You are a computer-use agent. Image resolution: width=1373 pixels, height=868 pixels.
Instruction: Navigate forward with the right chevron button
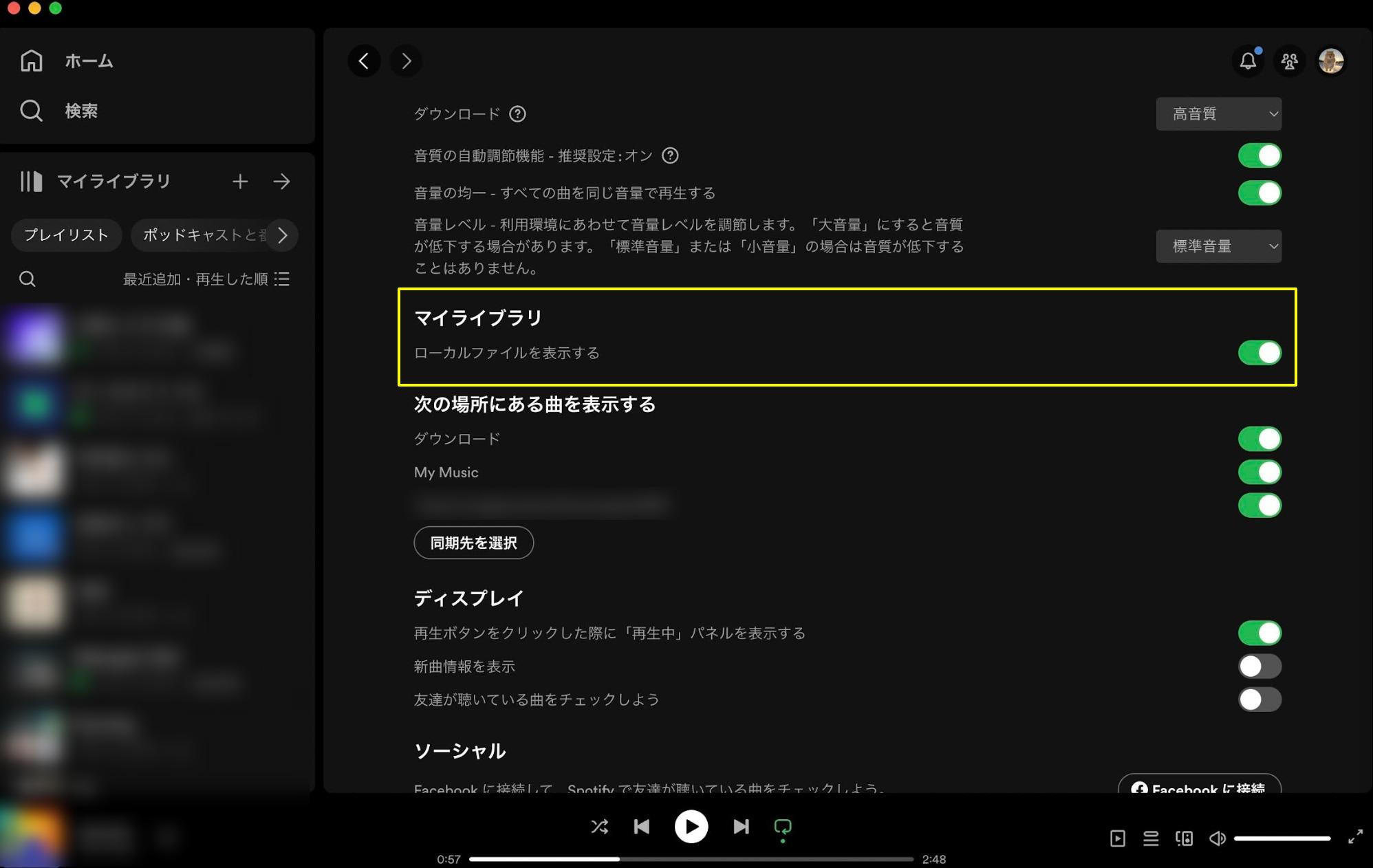(406, 61)
